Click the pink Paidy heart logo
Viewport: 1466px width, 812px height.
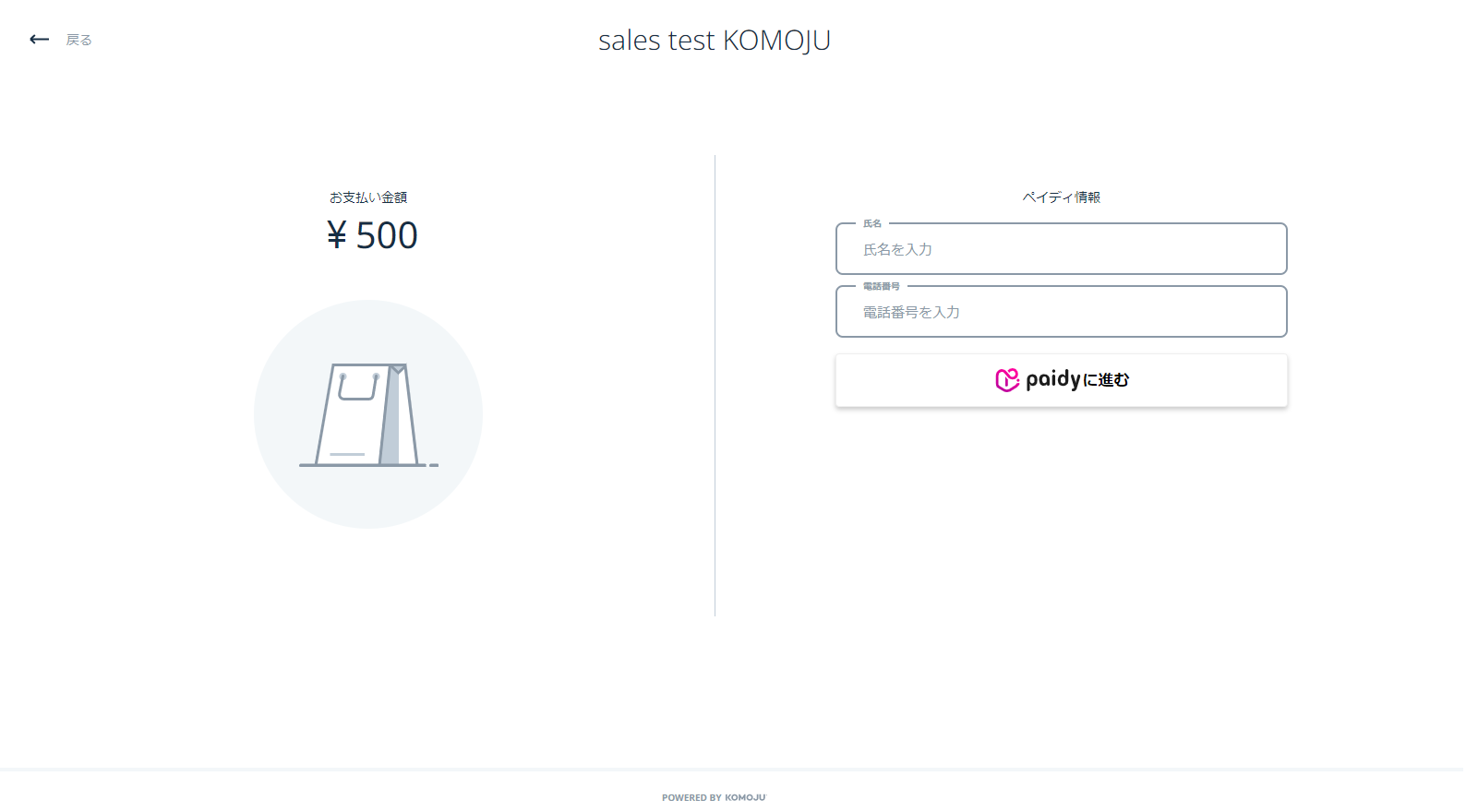pyautogui.click(x=1006, y=380)
